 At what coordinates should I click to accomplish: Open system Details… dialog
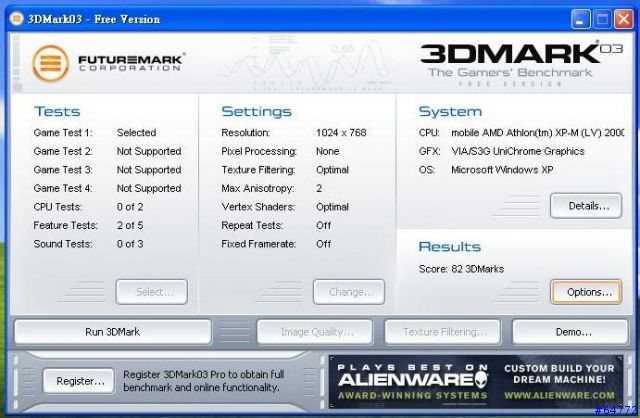[586, 206]
